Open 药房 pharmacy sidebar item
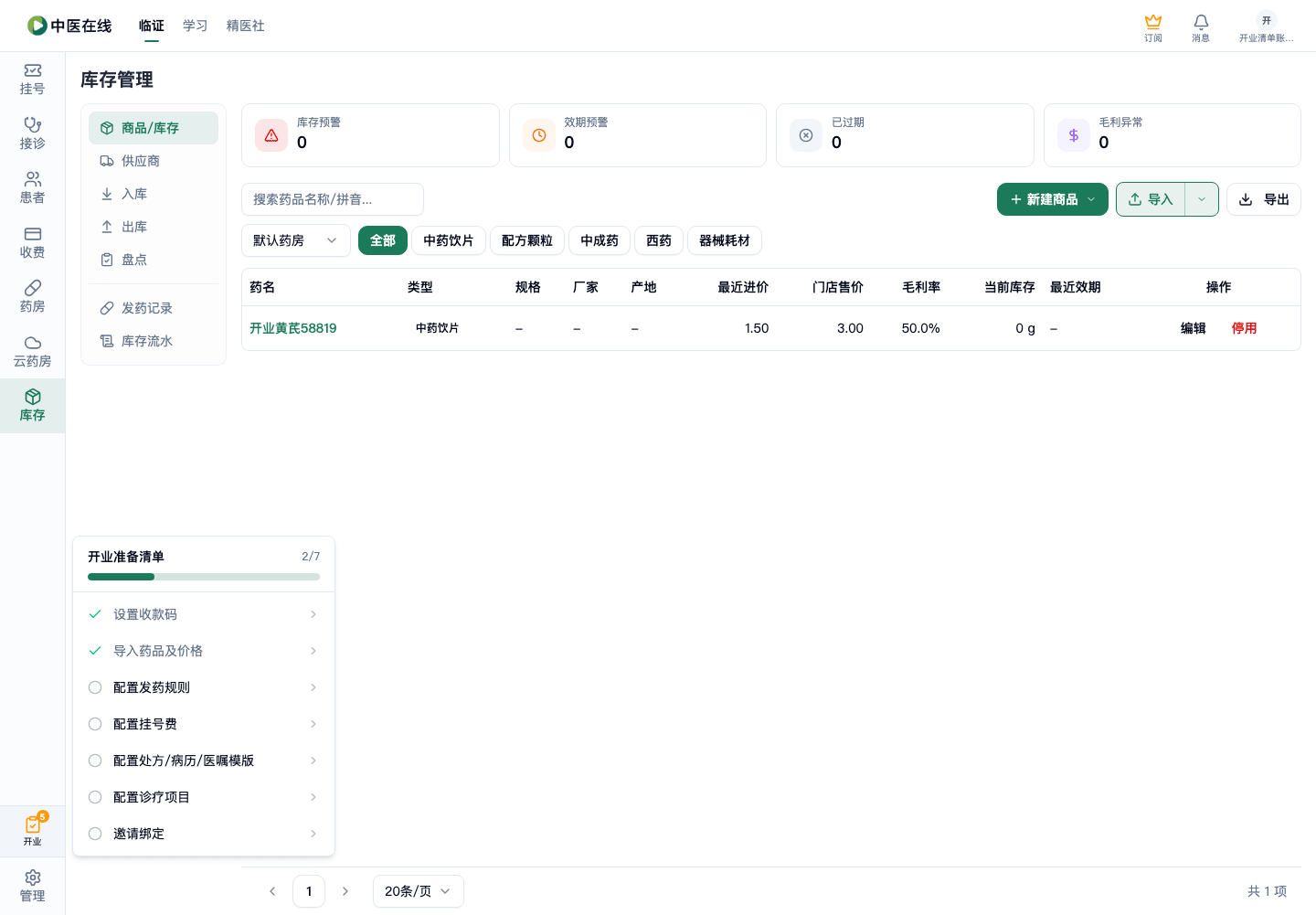This screenshot has width=1316, height=915. pyautogui.click(x=32, y=297)
